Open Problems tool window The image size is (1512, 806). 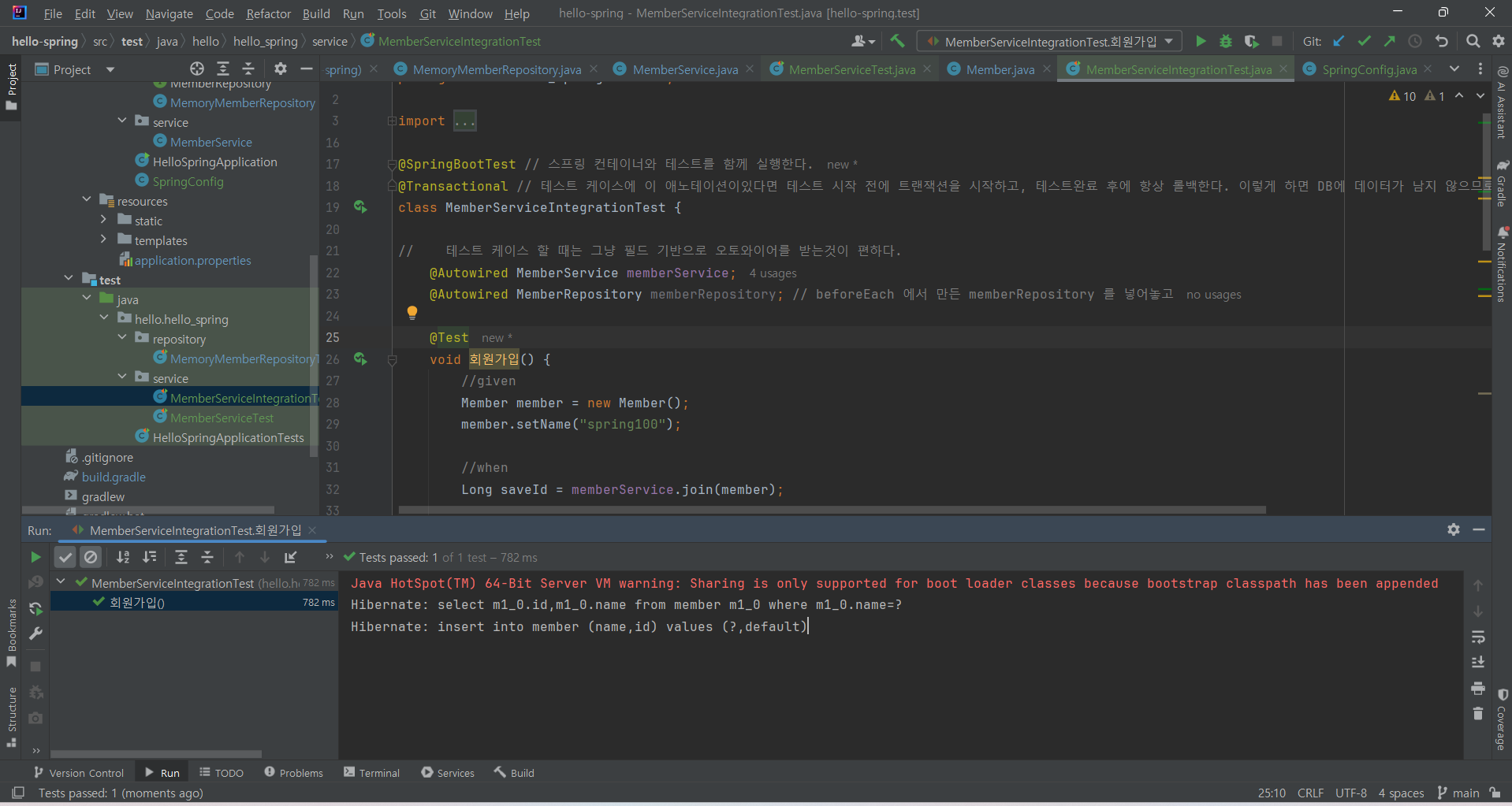point(293,773)
